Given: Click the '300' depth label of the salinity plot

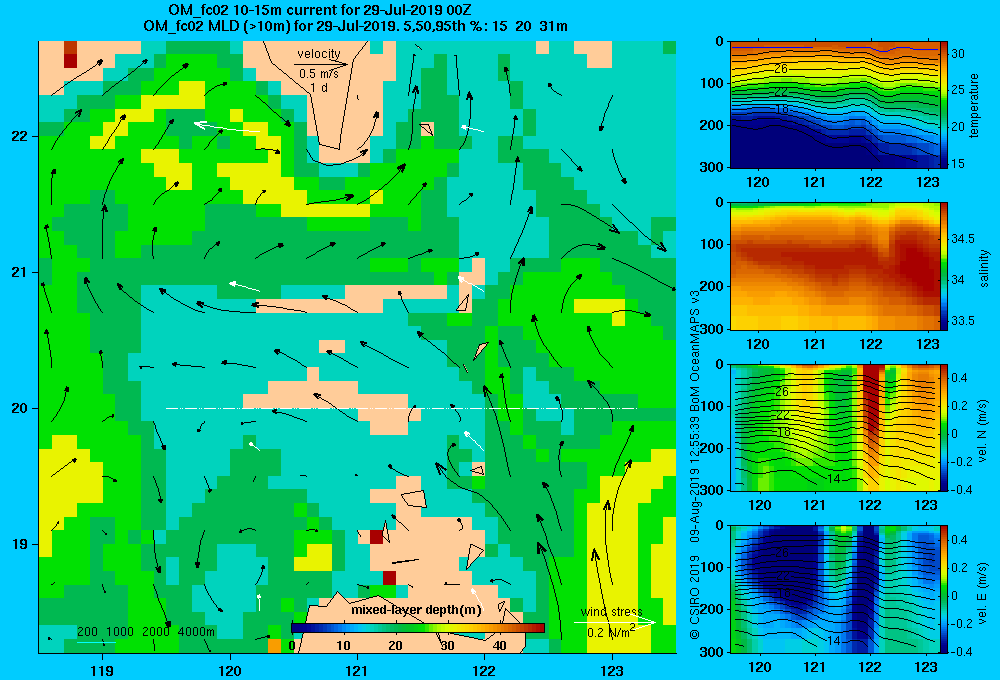Looking at the screenshot, I should [710, 329].
